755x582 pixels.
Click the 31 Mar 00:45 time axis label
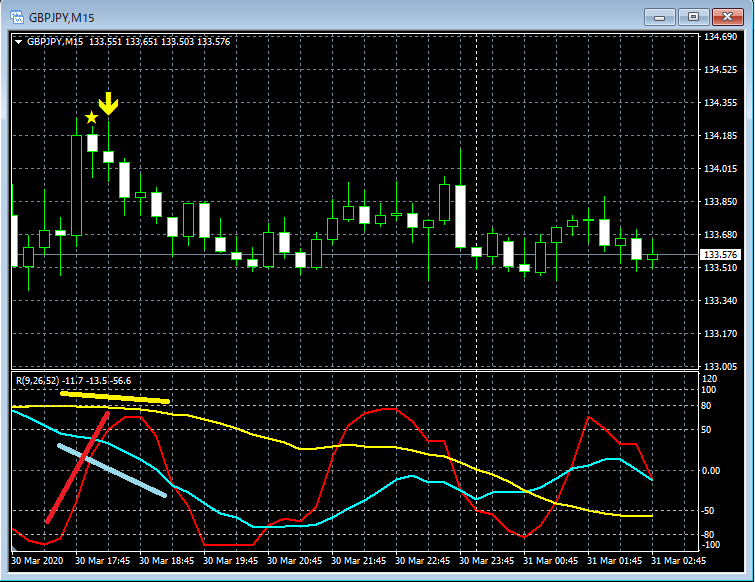pos(552,560)
